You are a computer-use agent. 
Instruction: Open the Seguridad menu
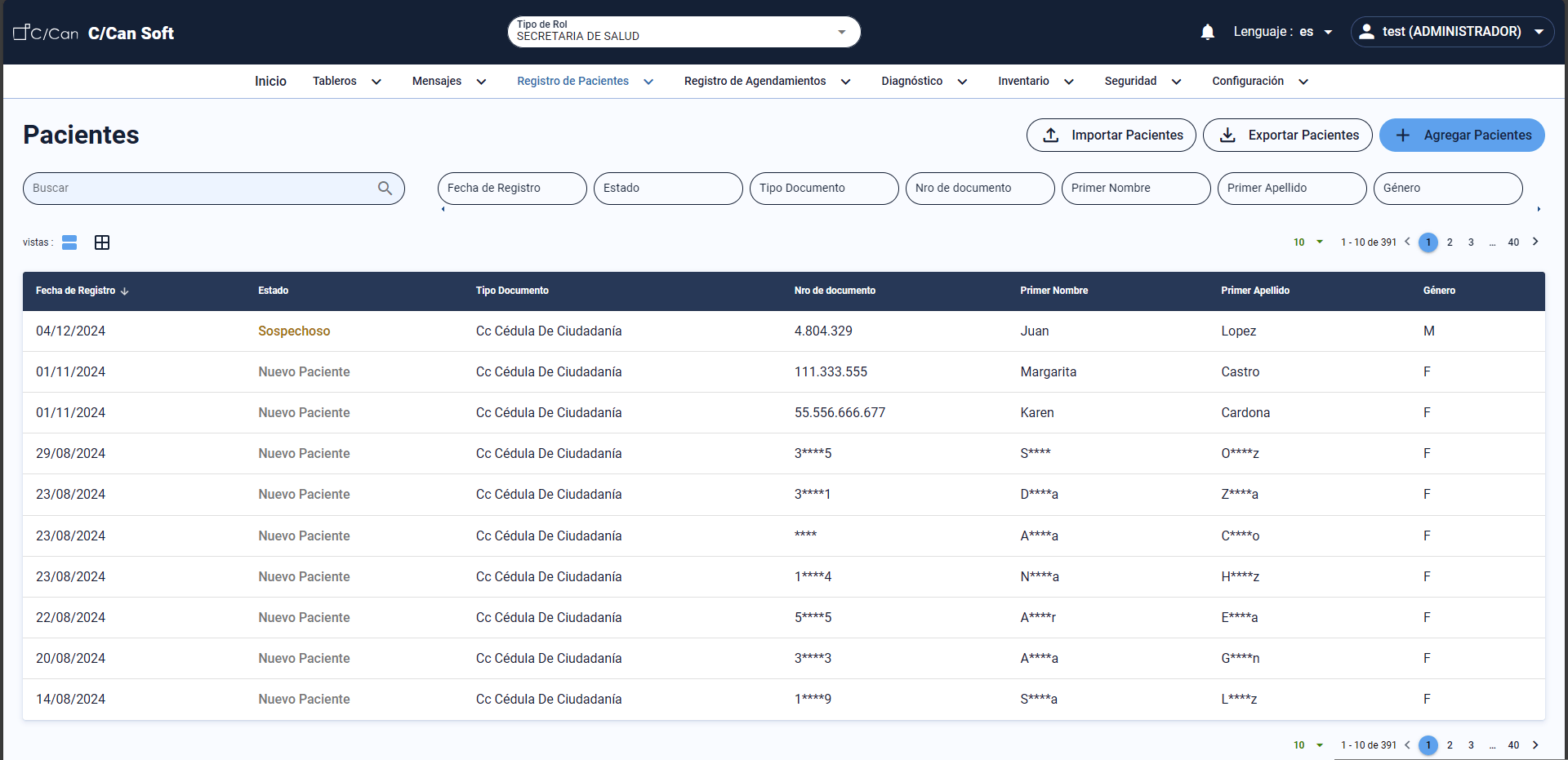pos(1143,81)
